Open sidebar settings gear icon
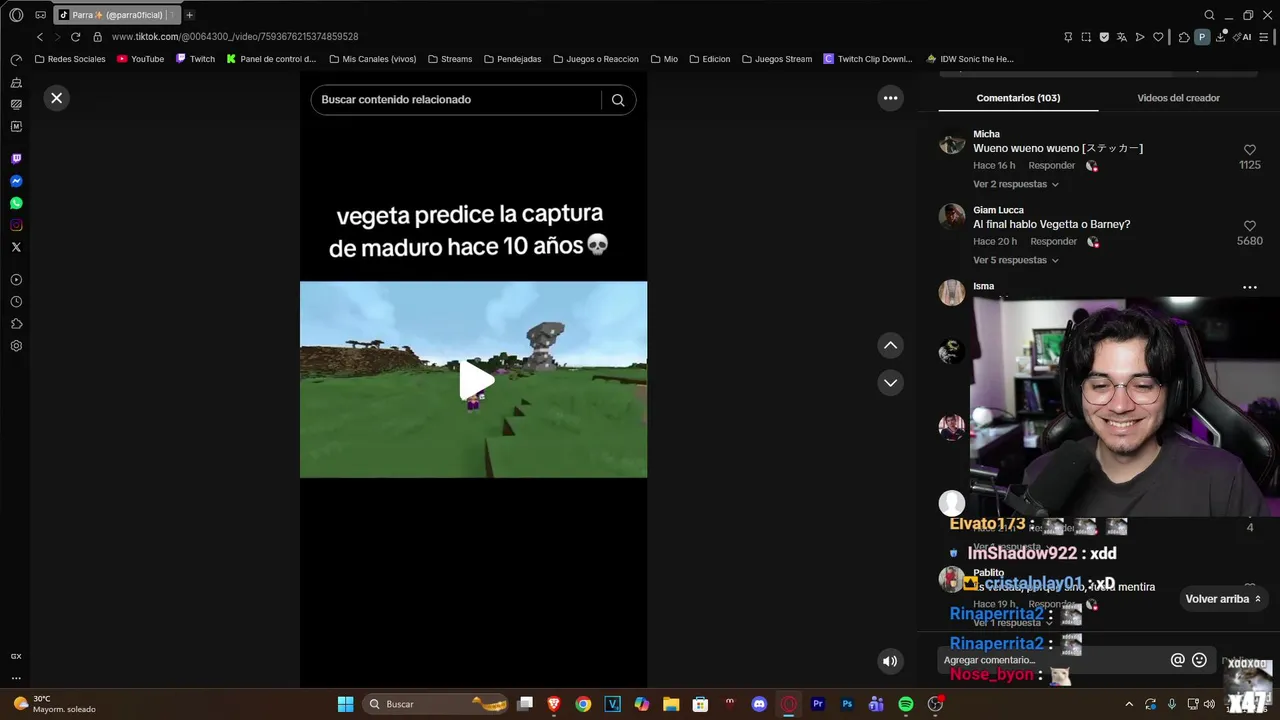This screenshot has height=720, width=1280. 16,346
